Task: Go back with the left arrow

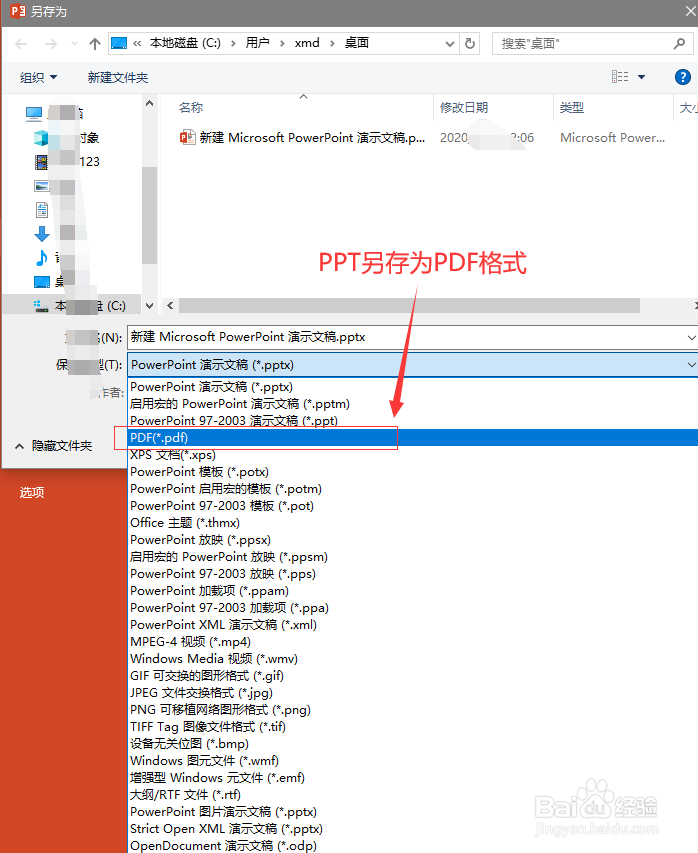Action: [x=21, y=44]
